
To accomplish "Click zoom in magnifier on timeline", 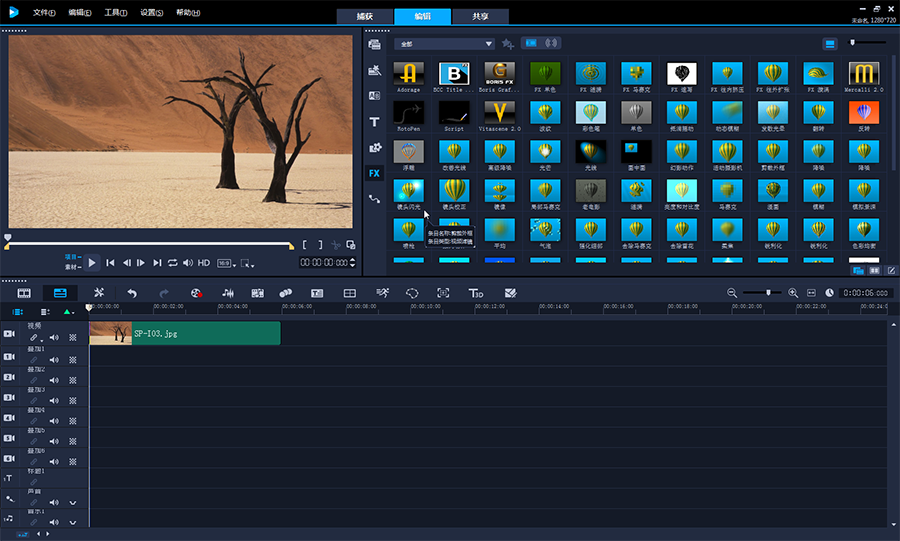I will point(793,293).
